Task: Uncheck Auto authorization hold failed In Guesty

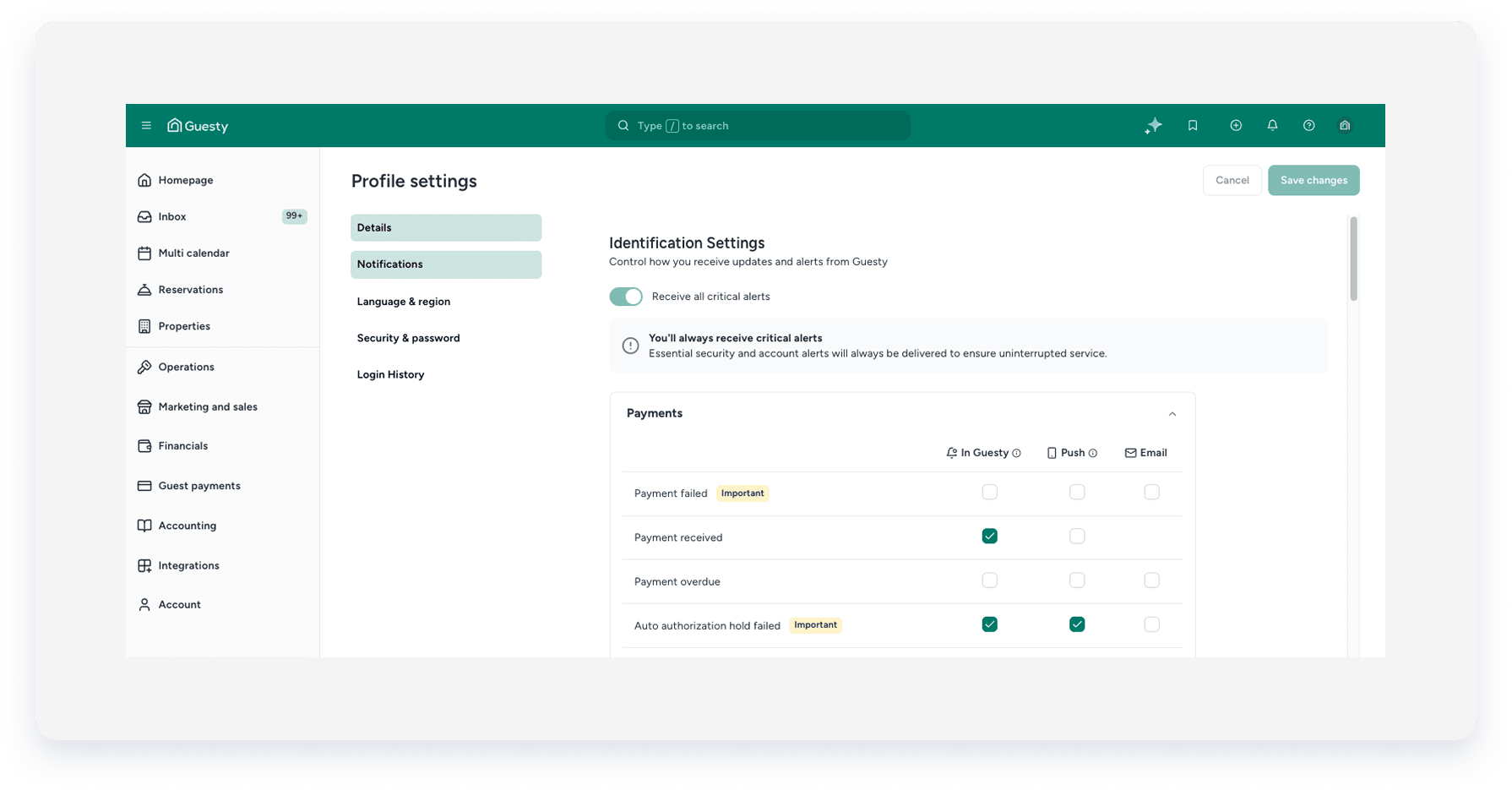Action: 990,624
